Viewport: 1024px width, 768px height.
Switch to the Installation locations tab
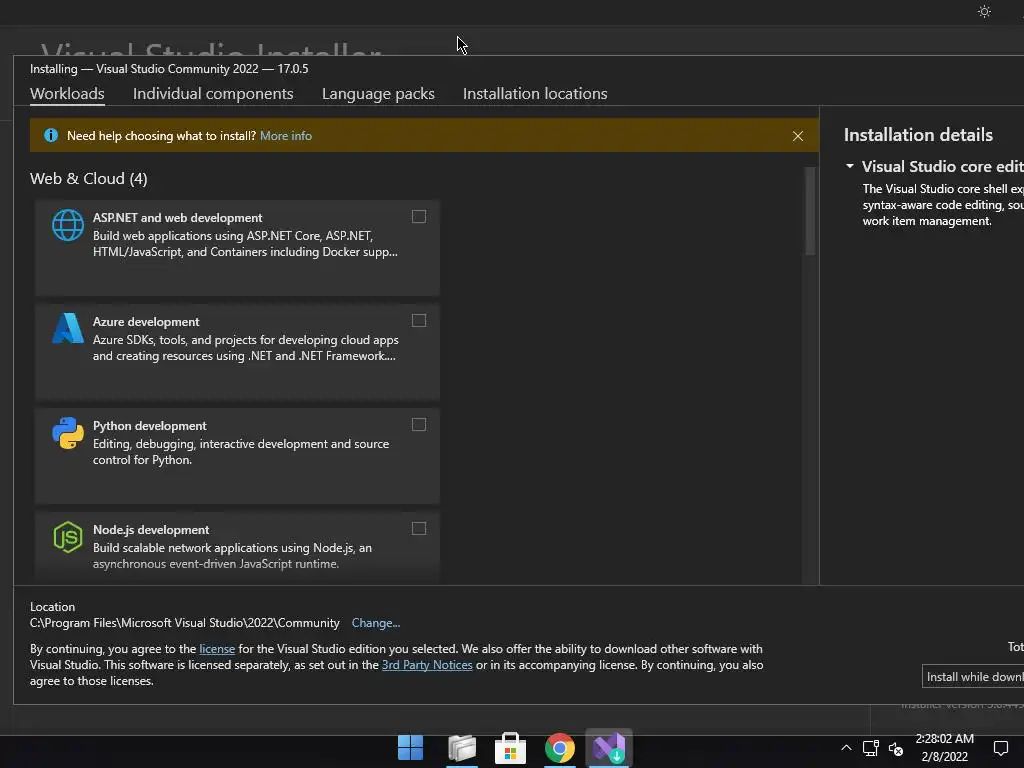(x=535, y=93)
